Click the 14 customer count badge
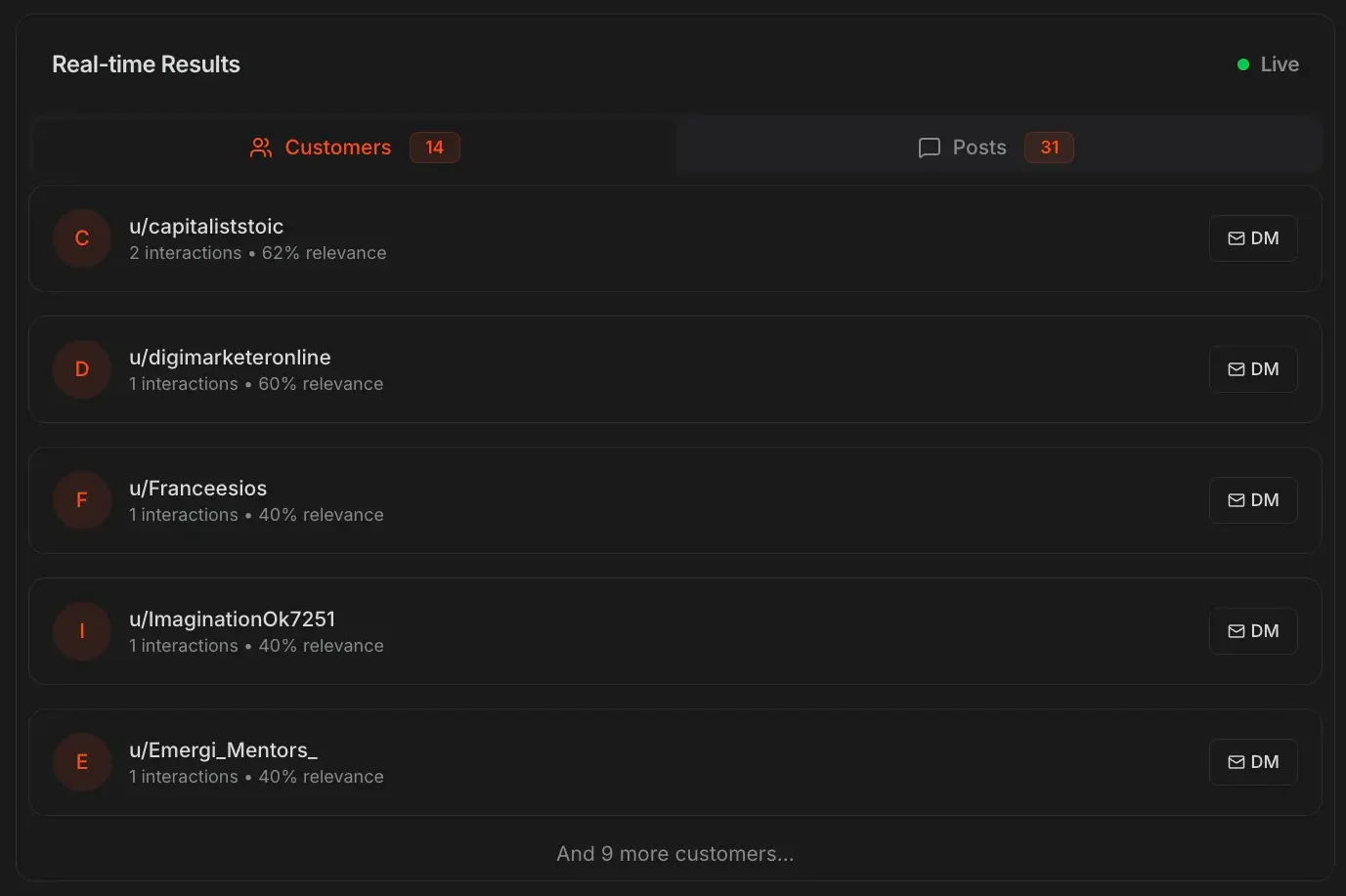 434,147
